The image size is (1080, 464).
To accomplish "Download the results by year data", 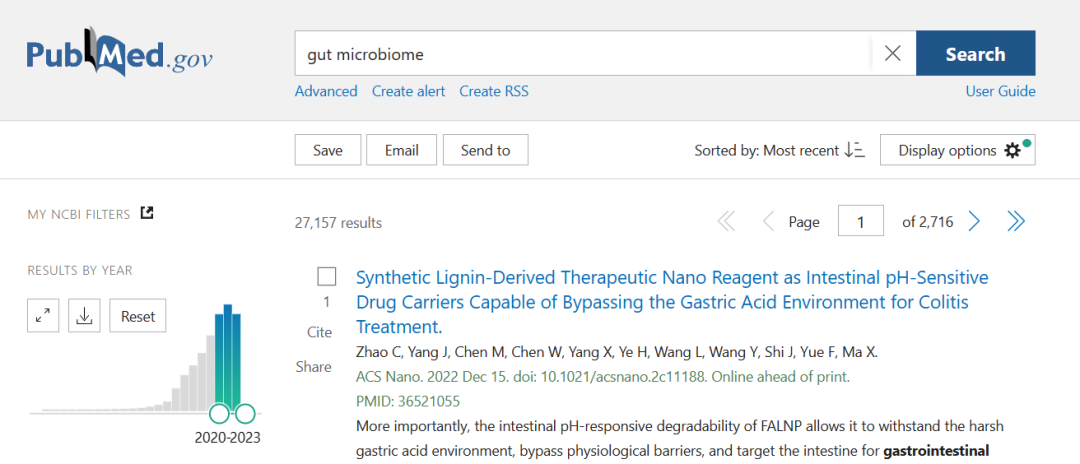I will click(84, 316).
